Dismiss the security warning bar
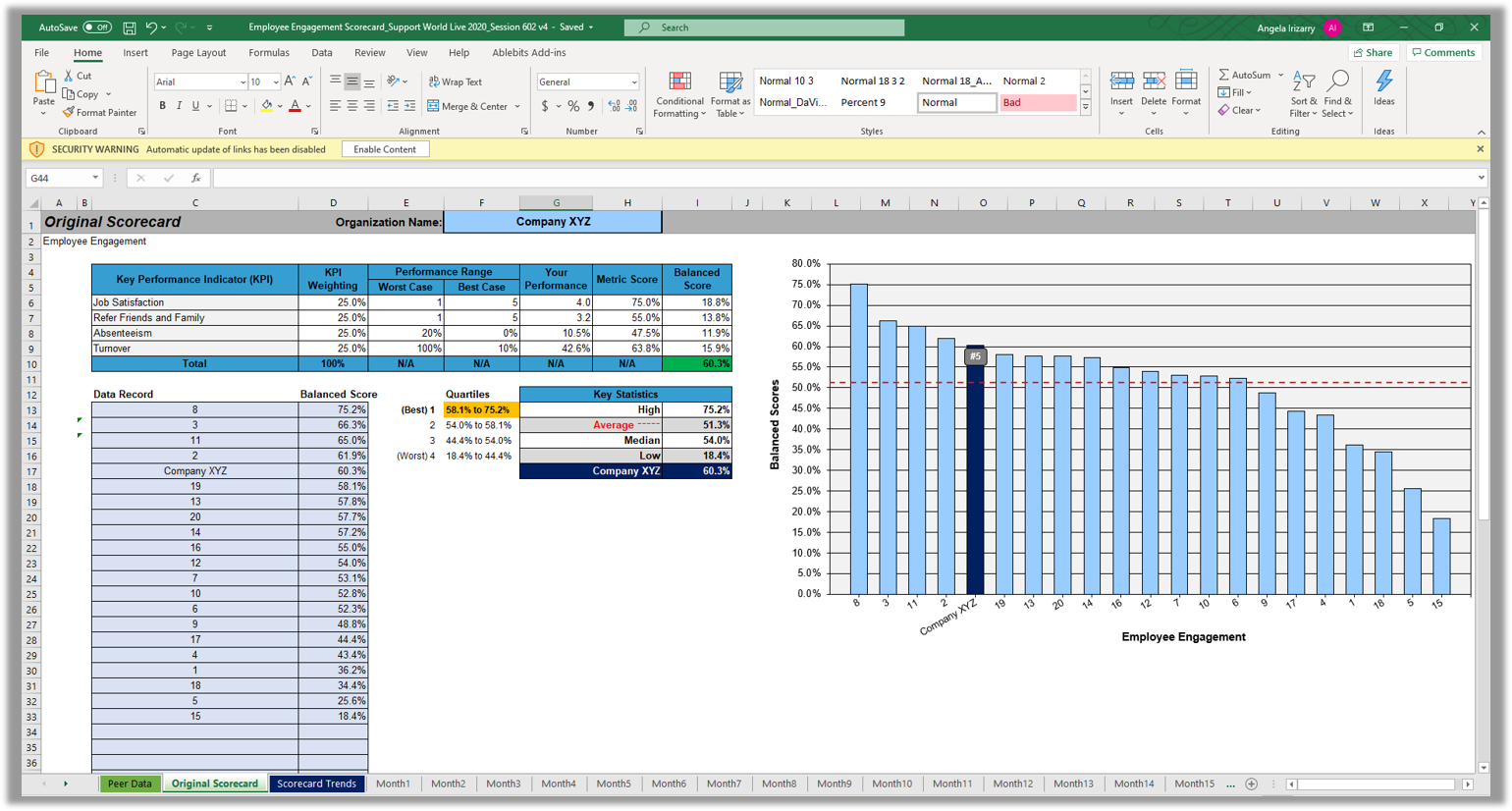Screen dimensions: 1512x811 tap(1481, 149)
